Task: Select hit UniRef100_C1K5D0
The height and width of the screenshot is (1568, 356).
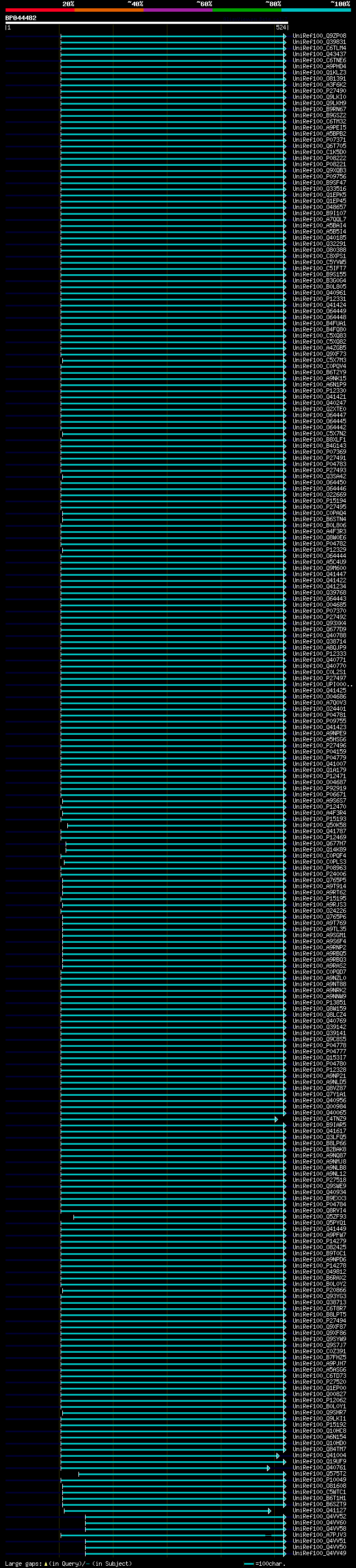Action: tap(319, 152)
